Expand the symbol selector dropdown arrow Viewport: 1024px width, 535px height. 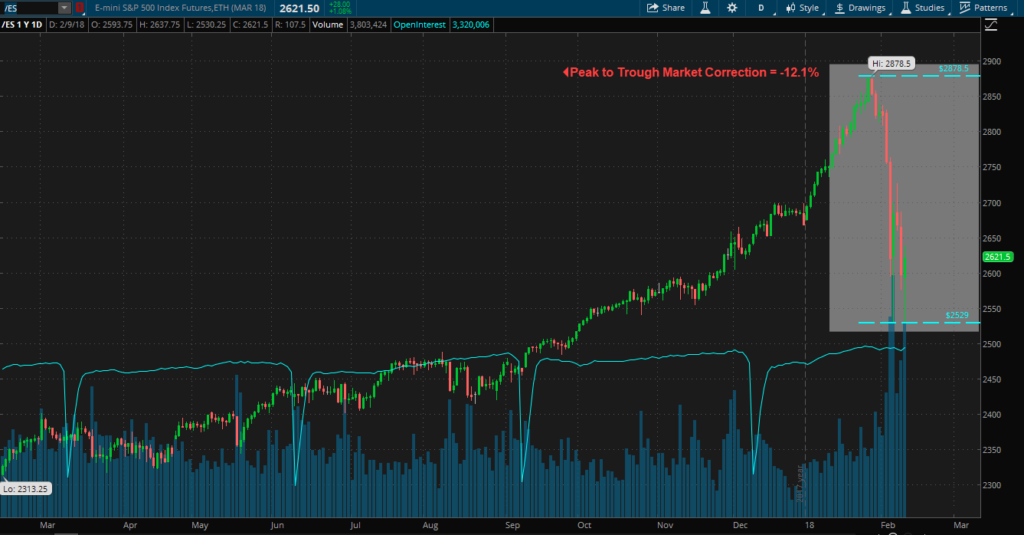tap(64, 8)
